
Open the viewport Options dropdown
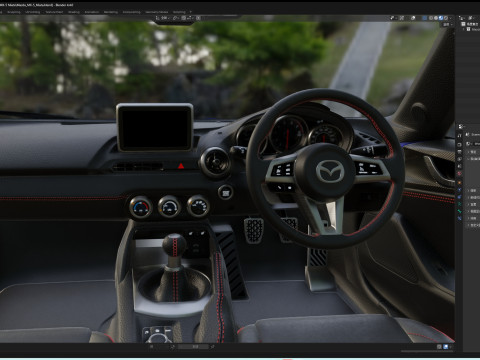(x=447, y=24)
